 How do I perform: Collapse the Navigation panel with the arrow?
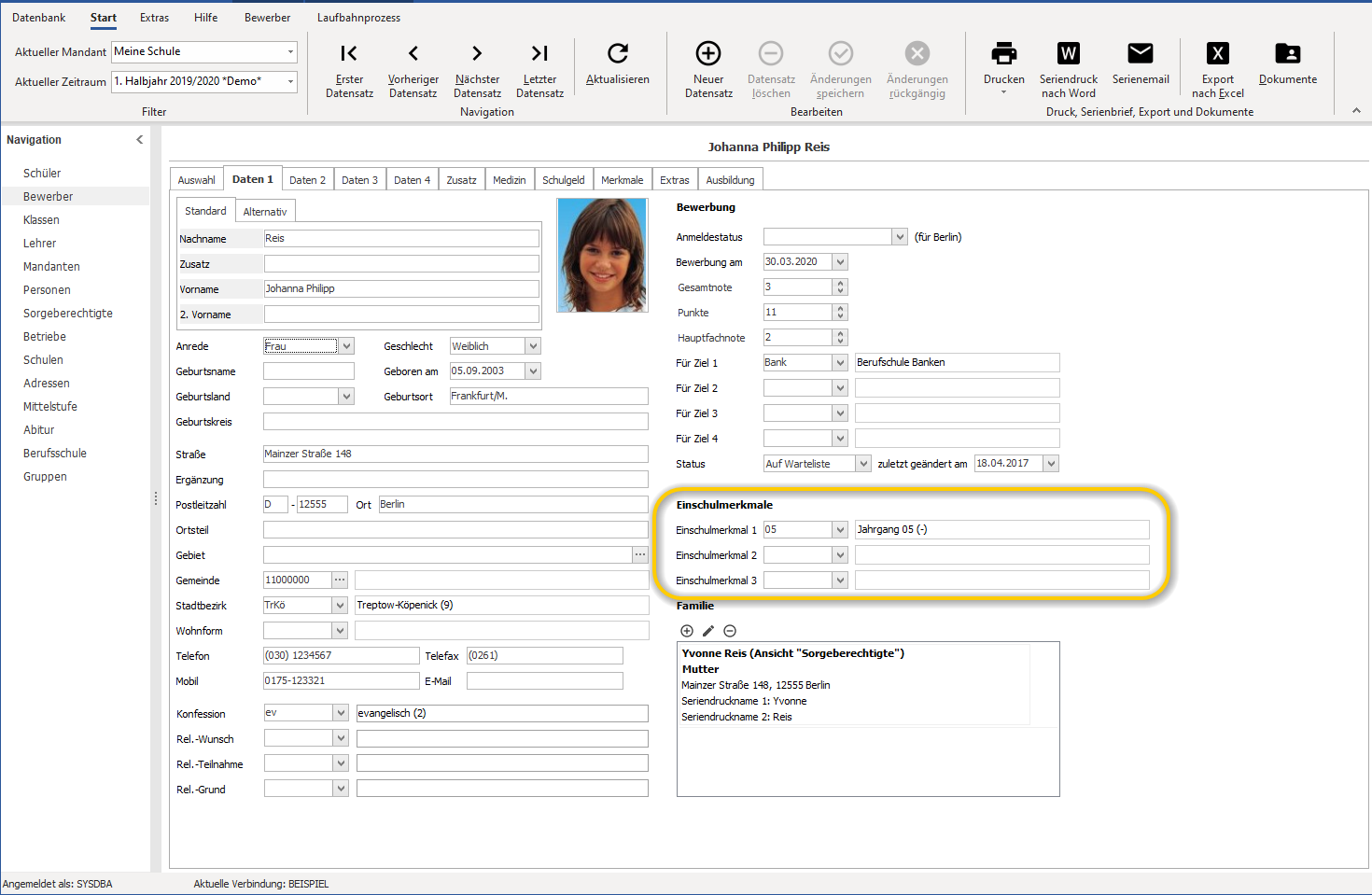(x=140, y=140)
